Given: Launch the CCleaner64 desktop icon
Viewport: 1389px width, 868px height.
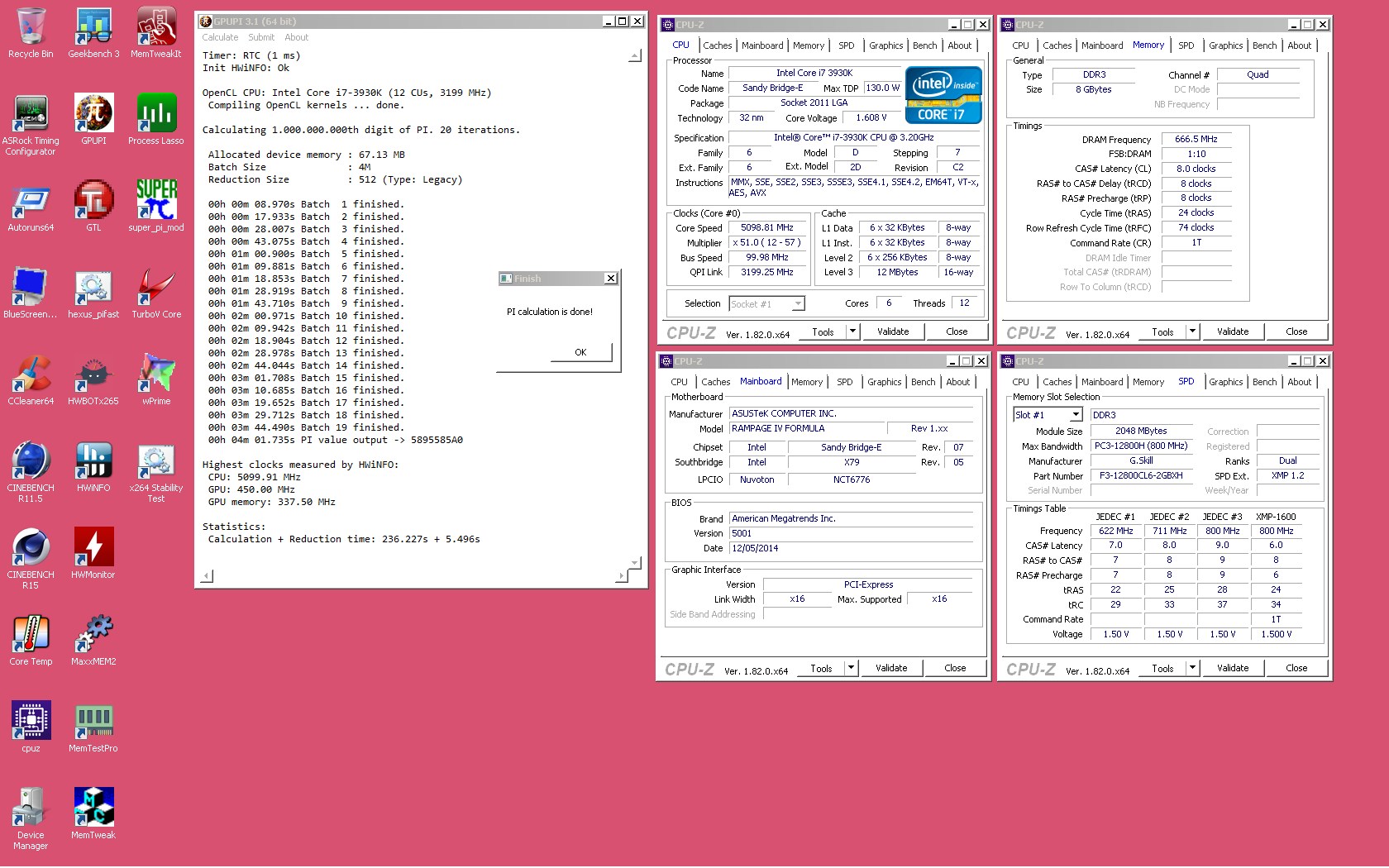Looking at the screenshot, I should click(x=31, y=380).
